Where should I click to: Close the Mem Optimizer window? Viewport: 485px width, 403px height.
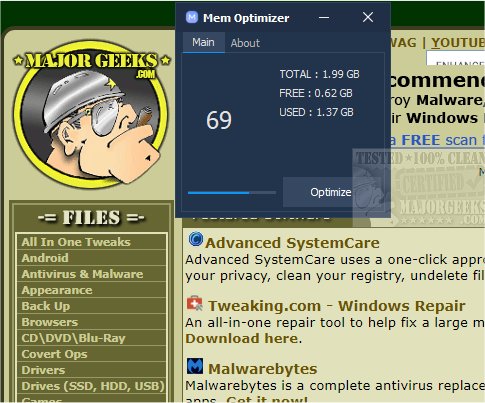coord(368,17)
